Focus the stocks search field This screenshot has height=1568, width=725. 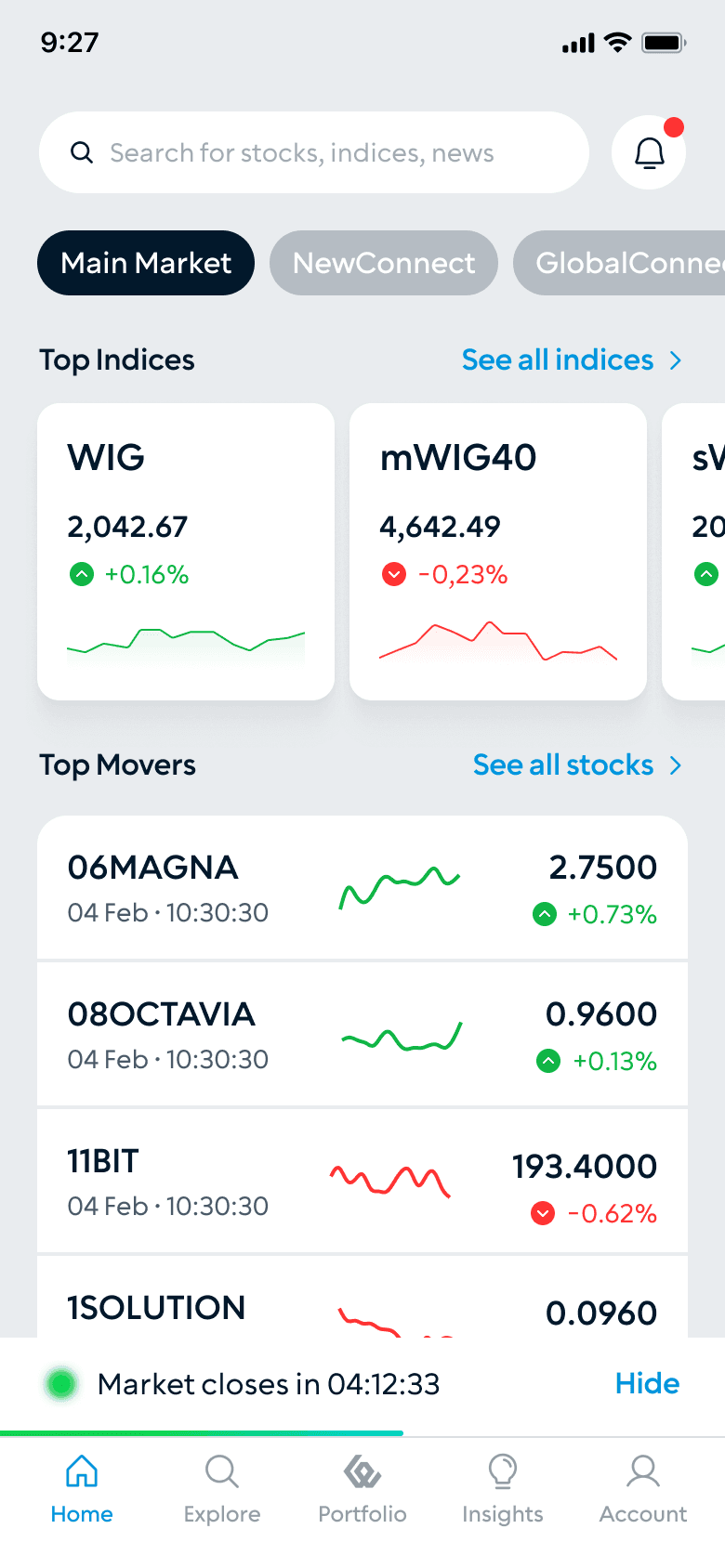[x=314, y=152]
